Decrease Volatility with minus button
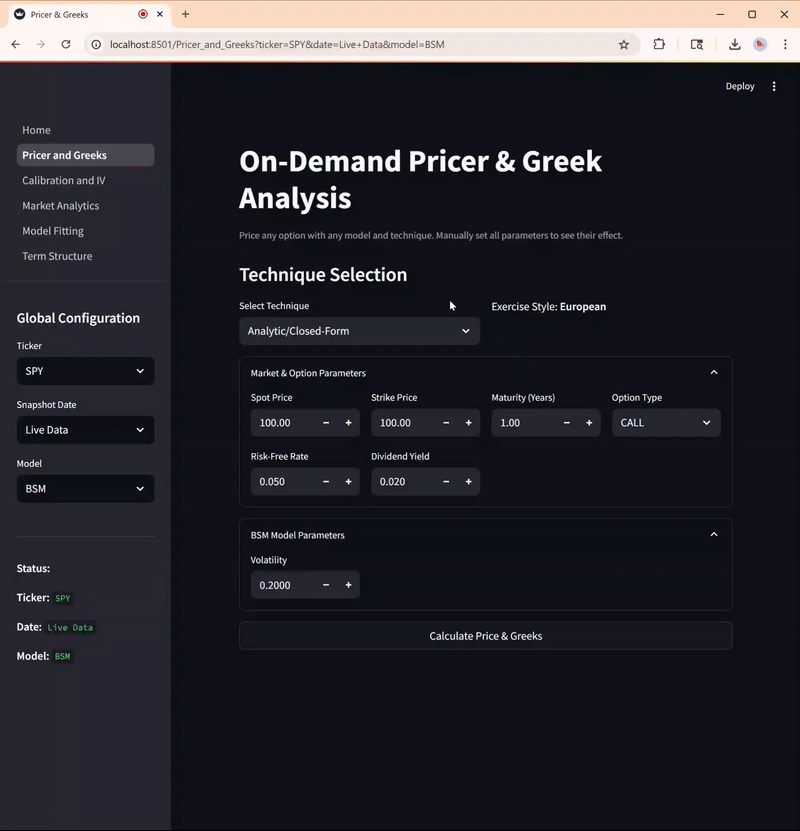The height and width of the screenshot is (831, 800). [326, 585]
